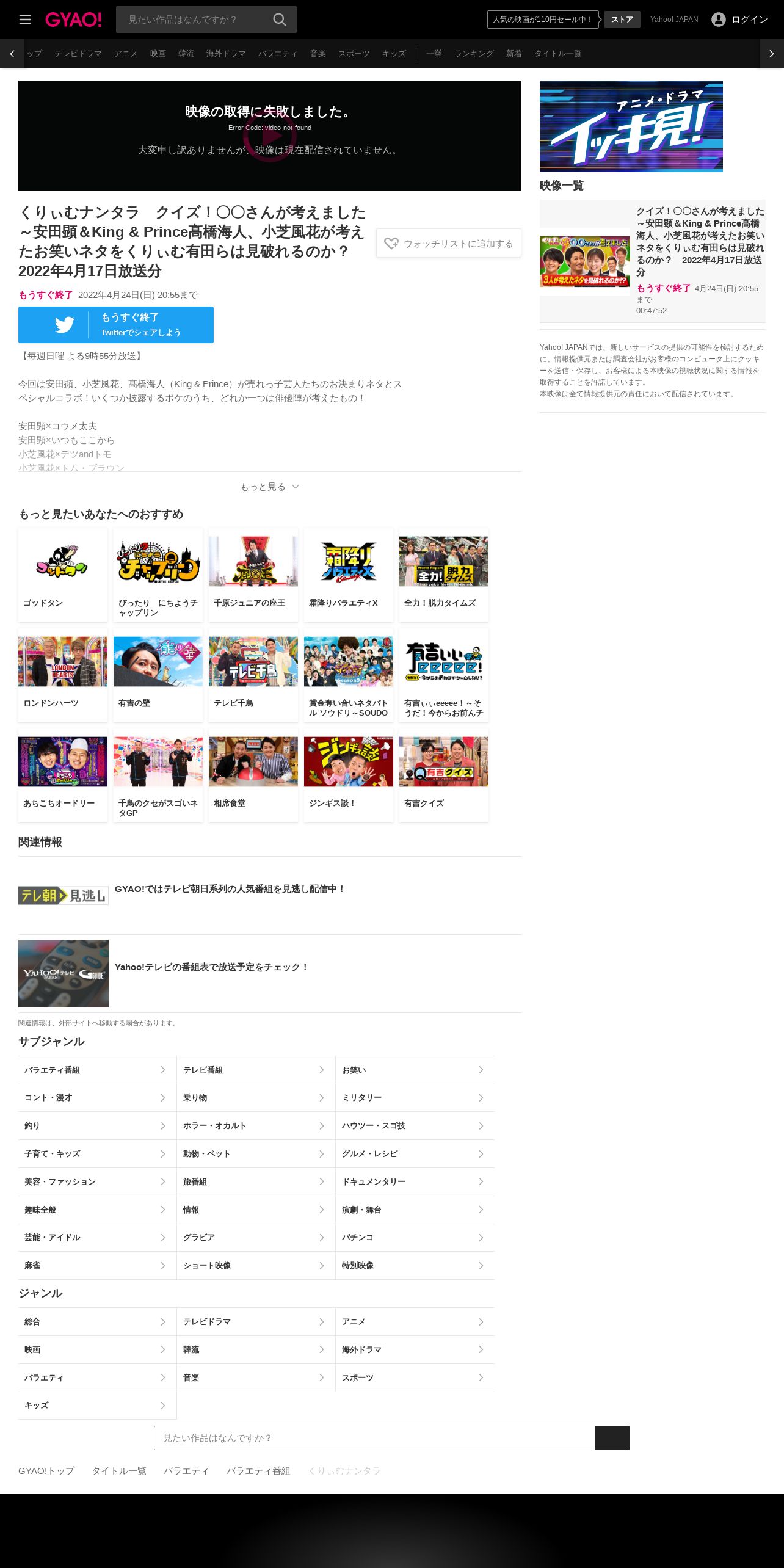Select テレビドラマ in top navigation
784x1568 pixels.
click(78, 54)
